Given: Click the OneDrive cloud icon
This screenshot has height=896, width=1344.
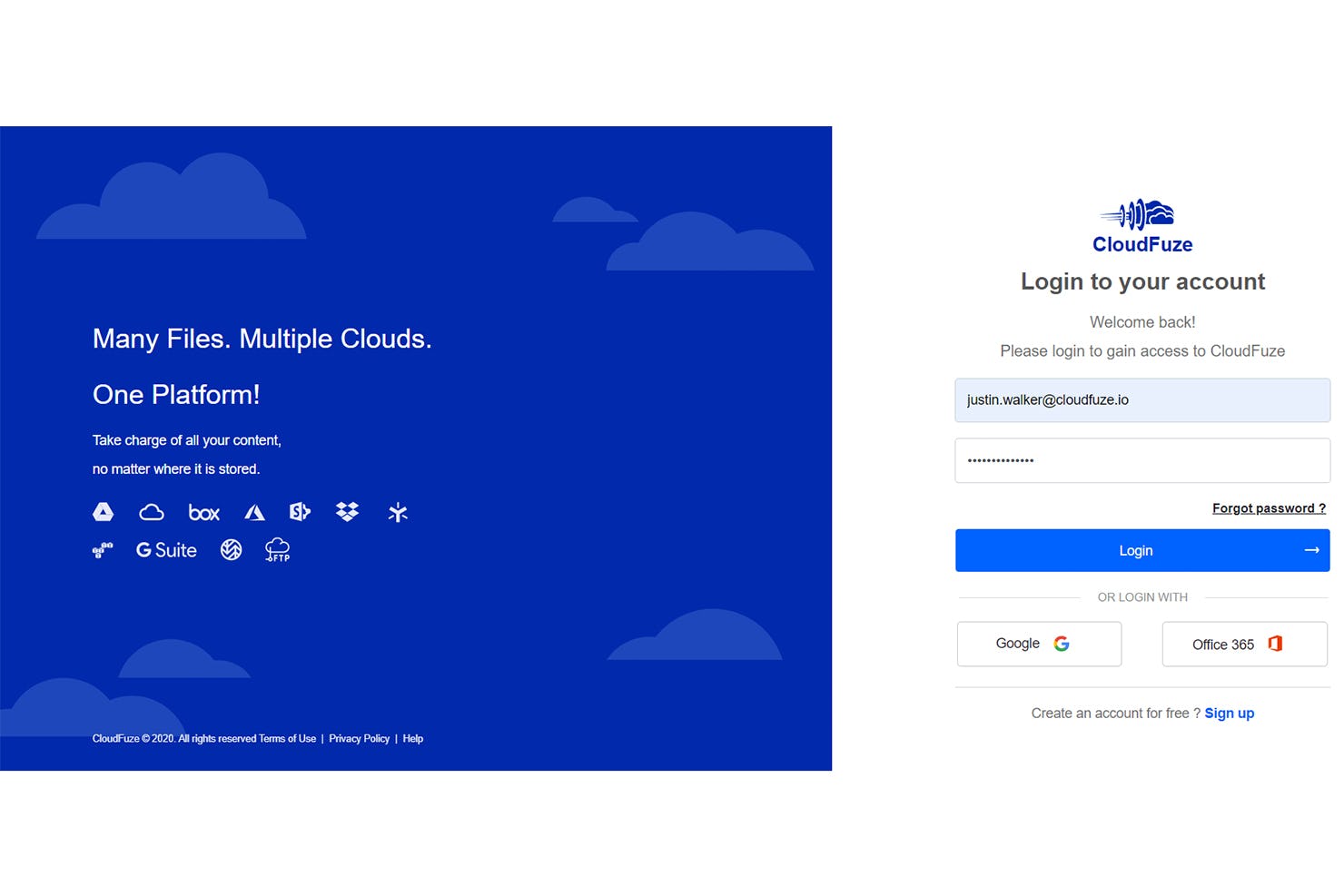Looking at the screenshot, I should [152, 511].
